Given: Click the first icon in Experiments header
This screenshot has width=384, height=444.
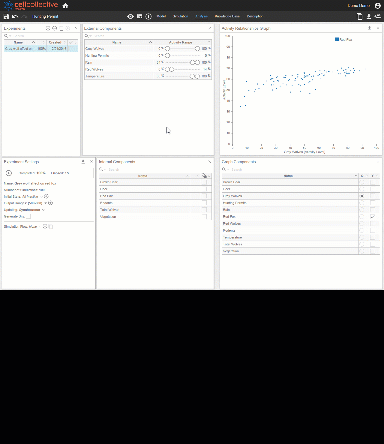Looking at the screenshot, I should 48,28.
